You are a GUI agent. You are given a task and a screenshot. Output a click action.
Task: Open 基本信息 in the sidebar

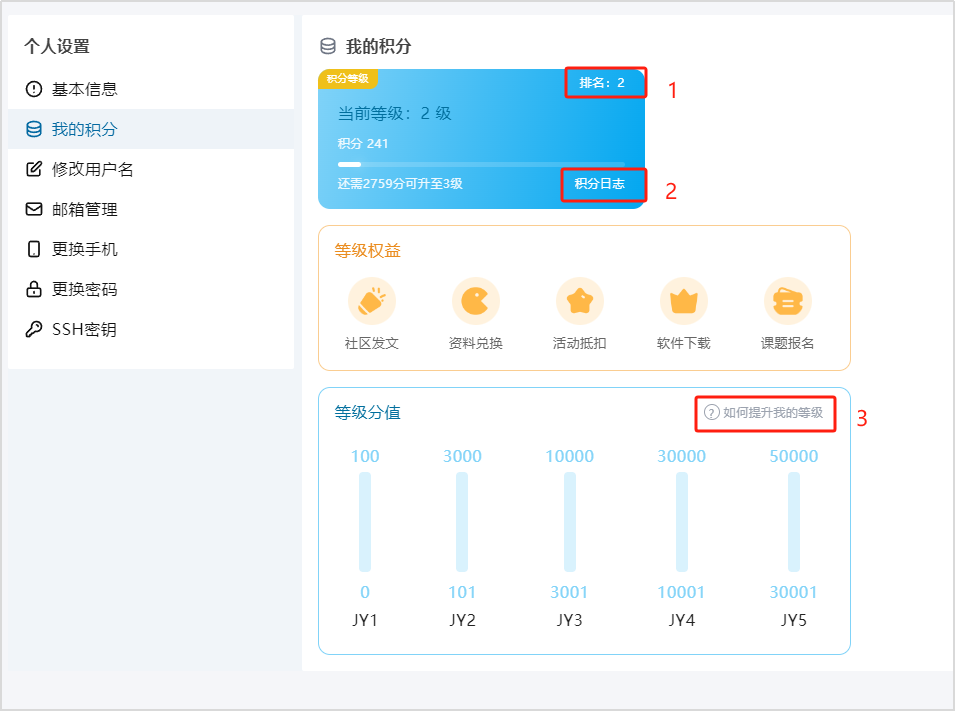click(85, 89)
